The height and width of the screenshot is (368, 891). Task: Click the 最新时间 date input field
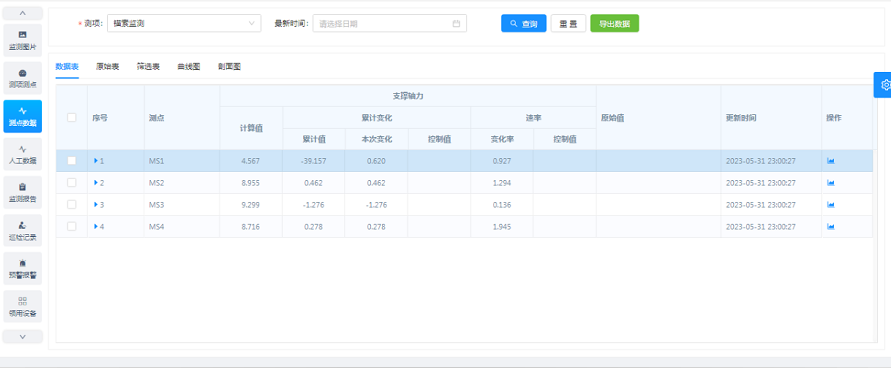click(389, 23)
